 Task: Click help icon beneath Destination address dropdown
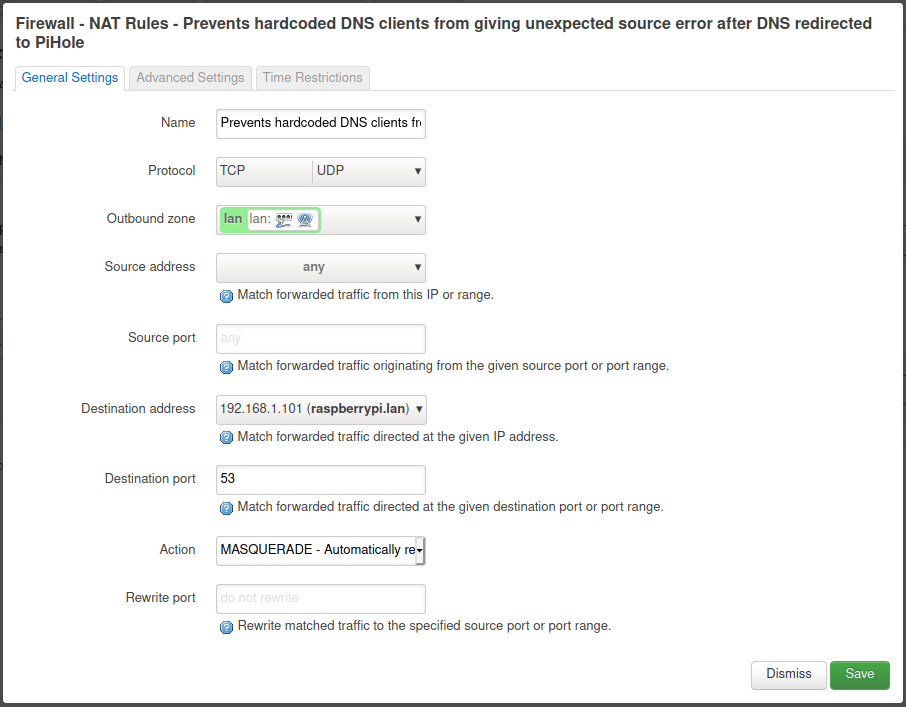(x=226, y=438)
